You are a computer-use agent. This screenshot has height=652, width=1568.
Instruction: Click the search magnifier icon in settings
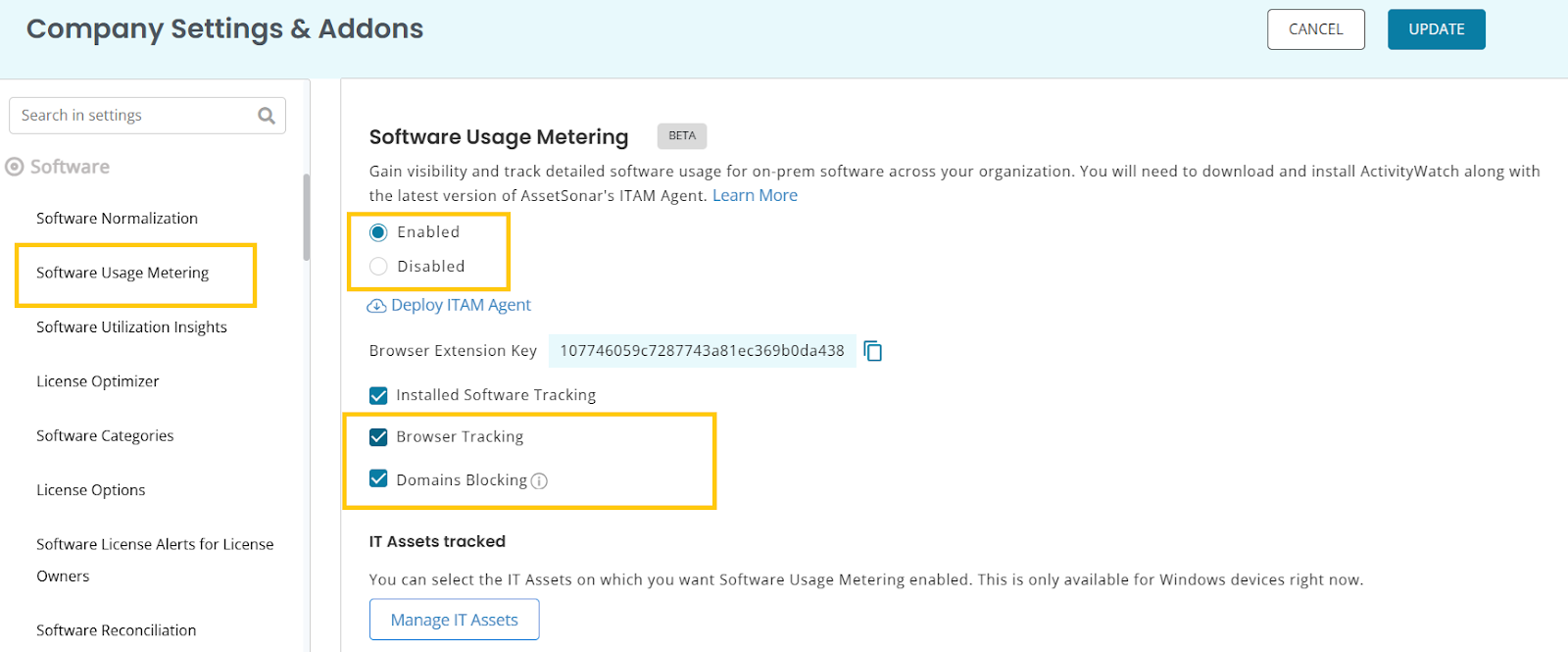(x=266, y=116)
